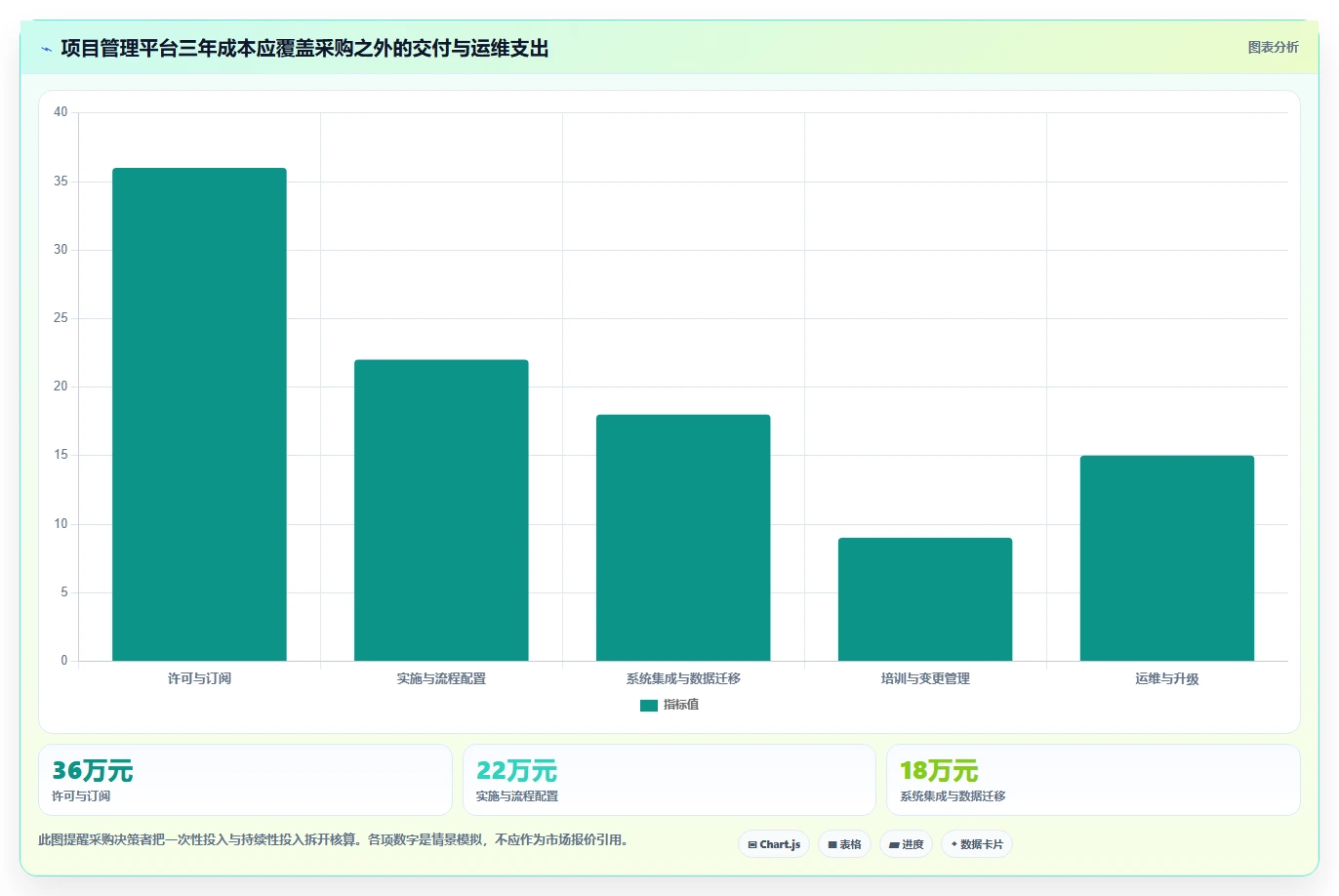This screenshot has width=1339, height=896.
Task: Click the Chart.js tag chip
Action: click(x=774, y=844)
